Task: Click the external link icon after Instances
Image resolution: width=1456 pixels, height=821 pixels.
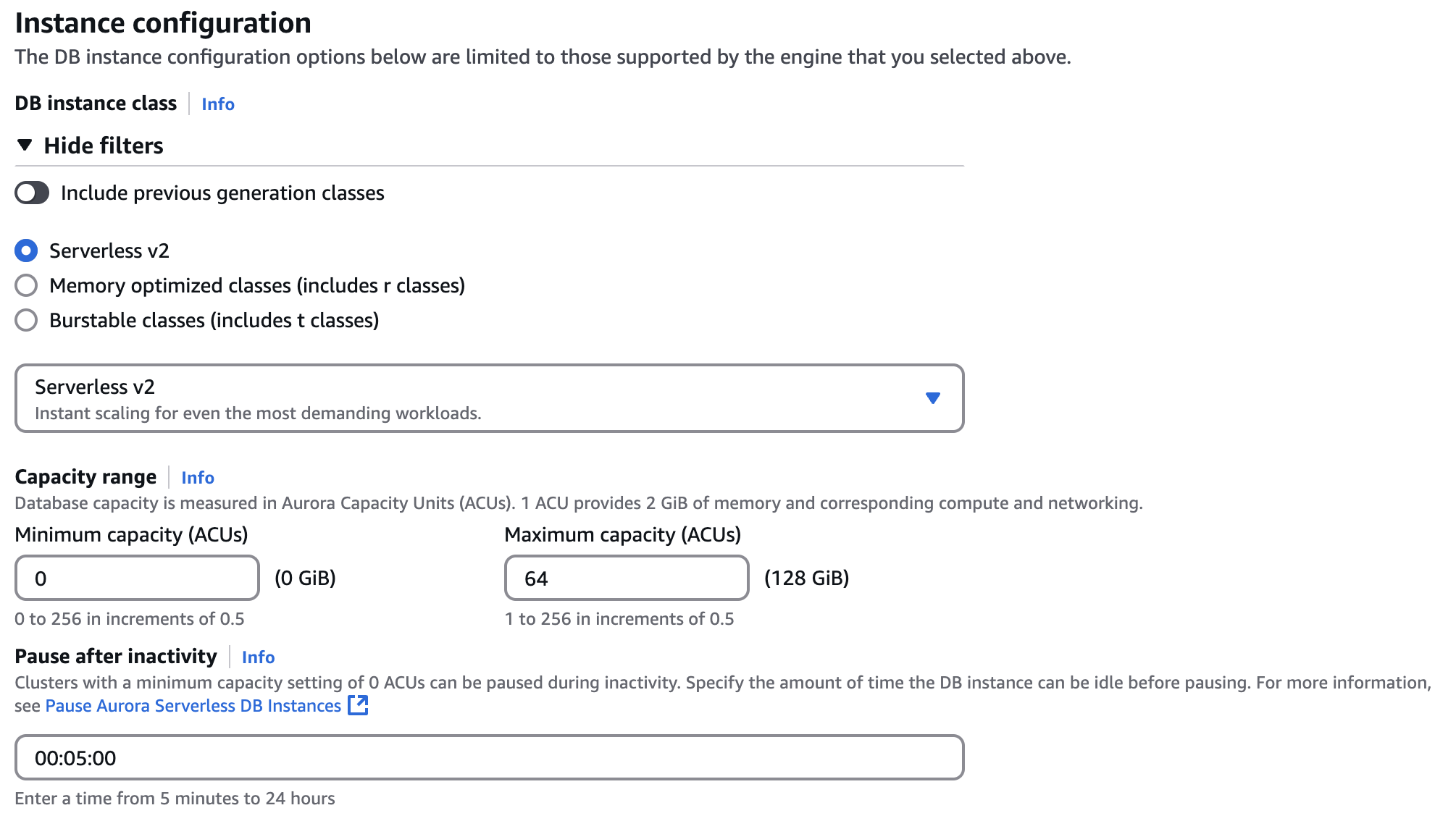Action: pos(358,706)
